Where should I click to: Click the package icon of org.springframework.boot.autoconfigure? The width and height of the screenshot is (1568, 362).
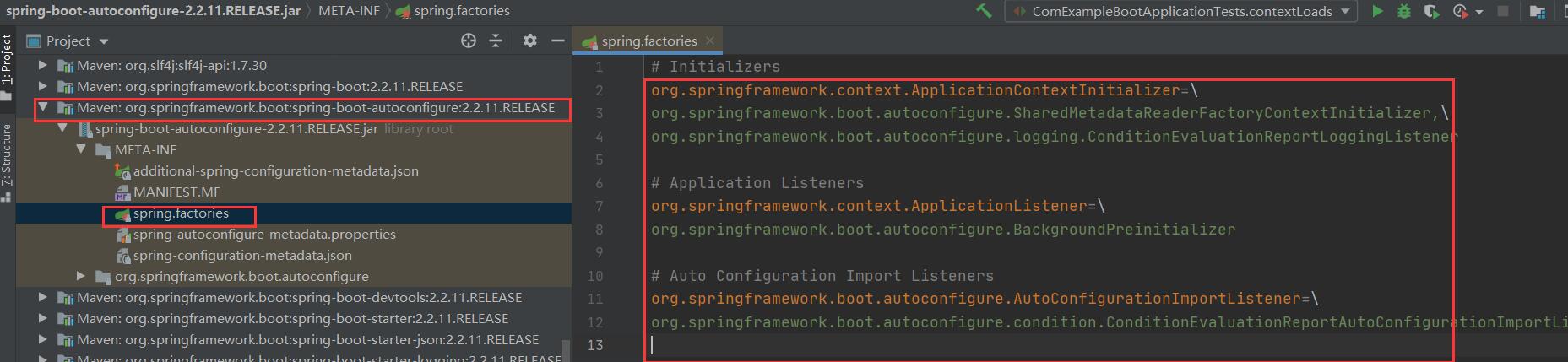click(x=103, y=276)
